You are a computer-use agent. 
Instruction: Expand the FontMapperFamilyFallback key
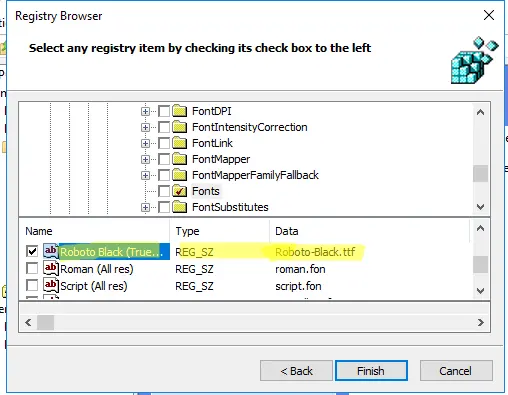click(145, 175)
